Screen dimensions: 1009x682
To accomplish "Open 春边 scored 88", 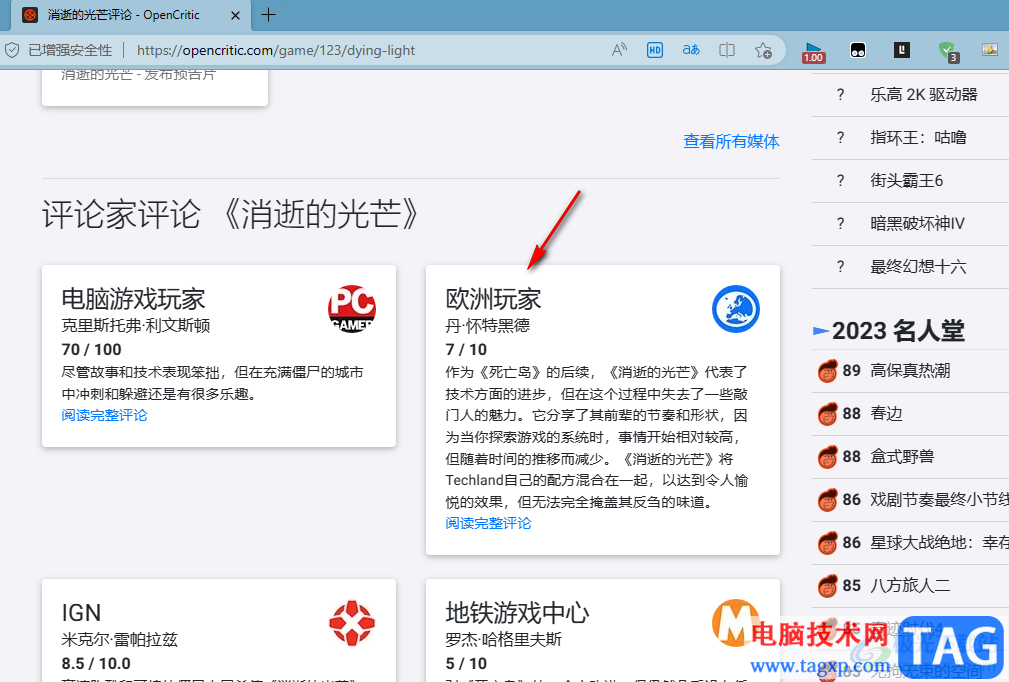I will tap(886, 414).
